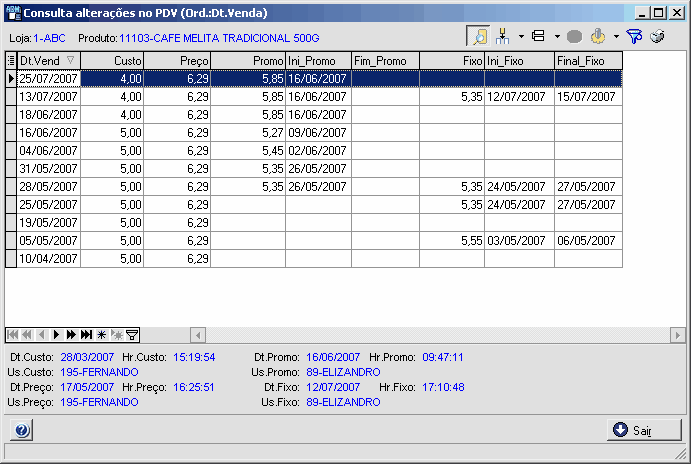Click the Ini_Promo column header
The height and width of the screenshot is (464, 691).
(x=319, y=61)
